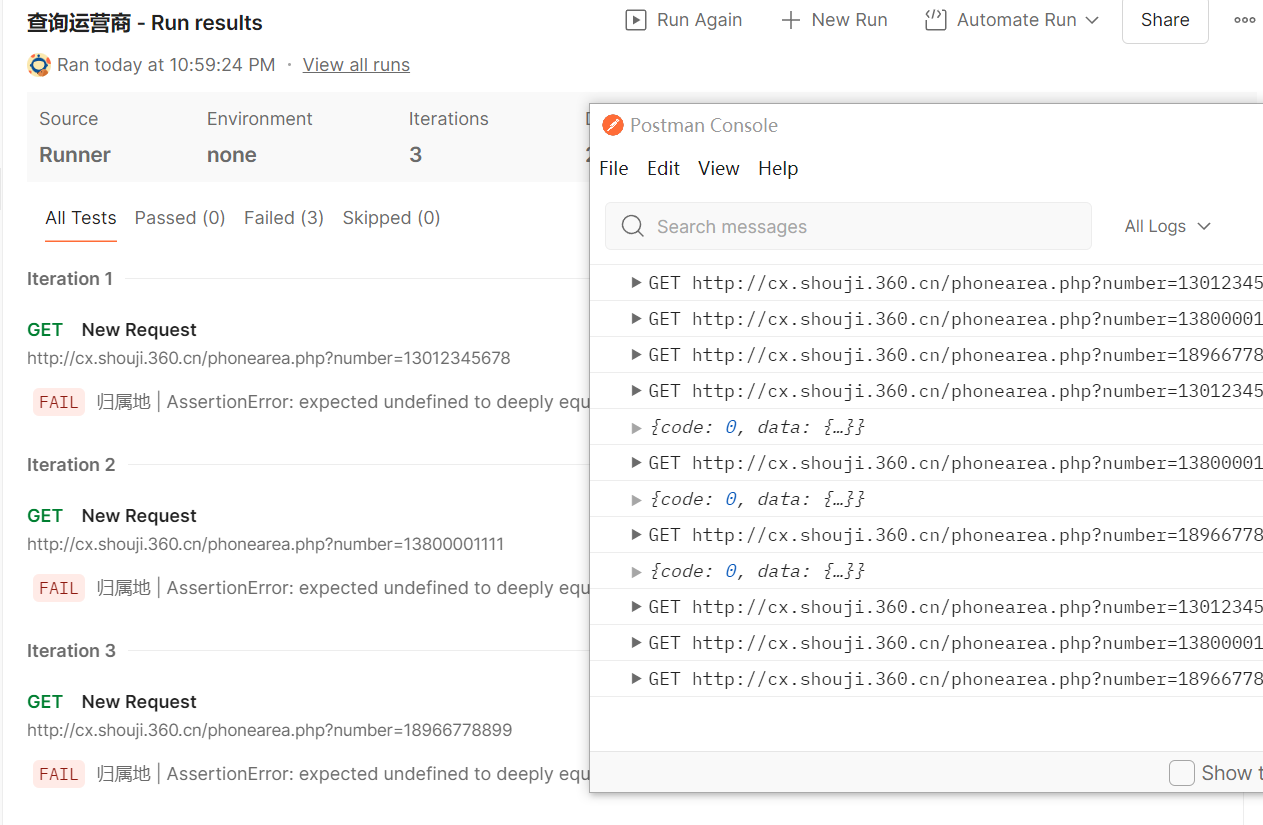Image resolution: width=1263 pixels, height=825 pixels.
Task: Switch to the Failed (3) tab
Action: click(283, 218)
